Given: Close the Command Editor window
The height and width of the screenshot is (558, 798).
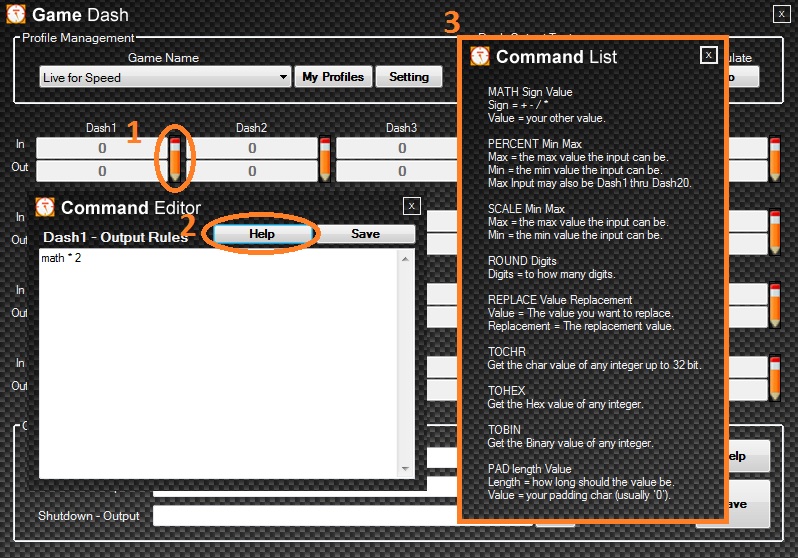Looking at the screenshot, I should point(412,206).
